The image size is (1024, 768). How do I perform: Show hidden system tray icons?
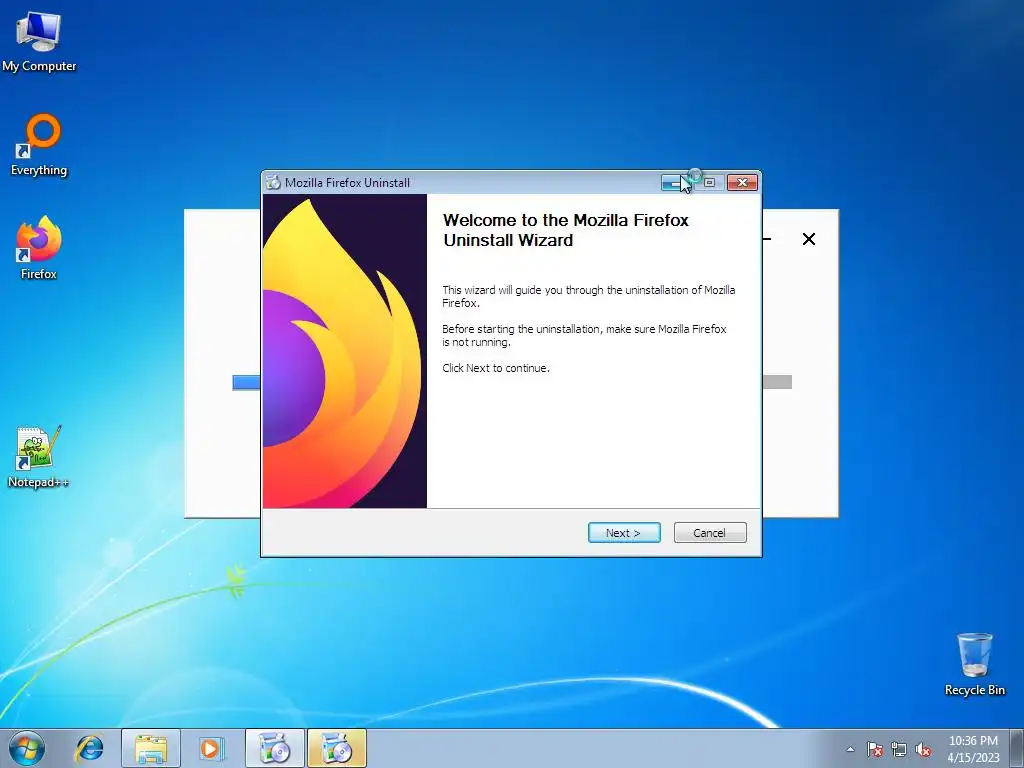click(850, 749)
